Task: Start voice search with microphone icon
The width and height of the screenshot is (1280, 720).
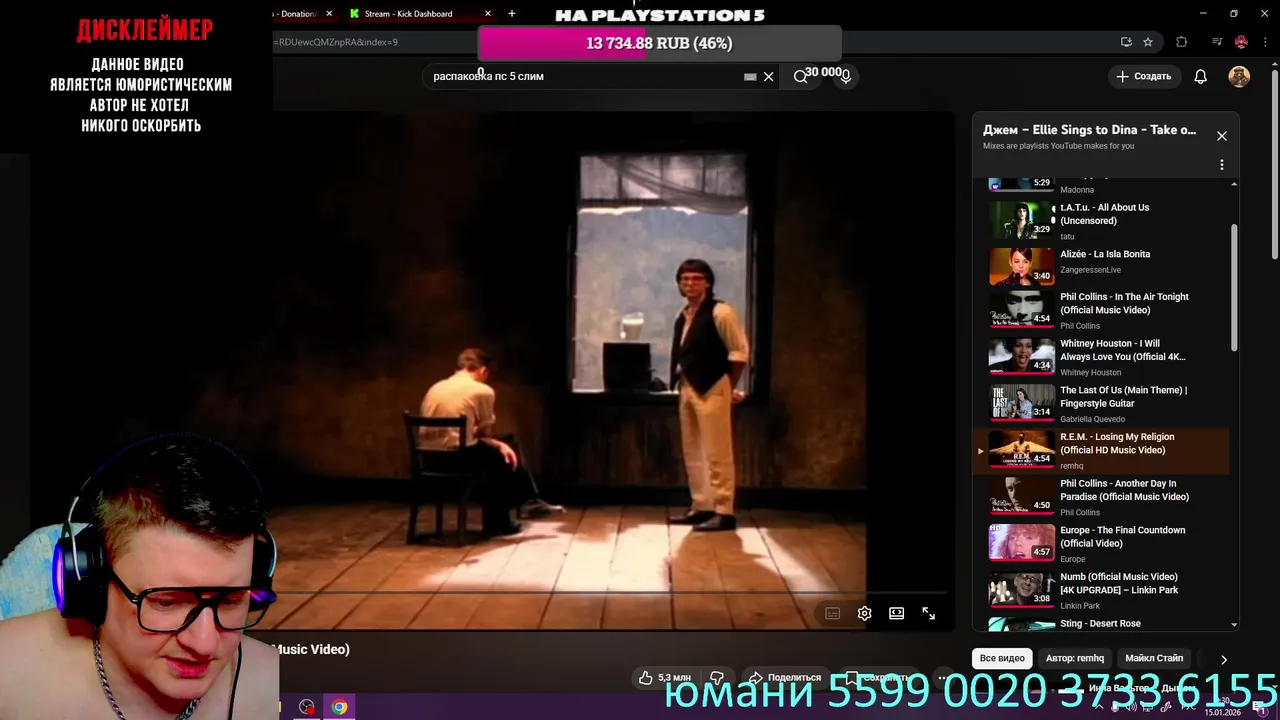Action: point(845,77)
